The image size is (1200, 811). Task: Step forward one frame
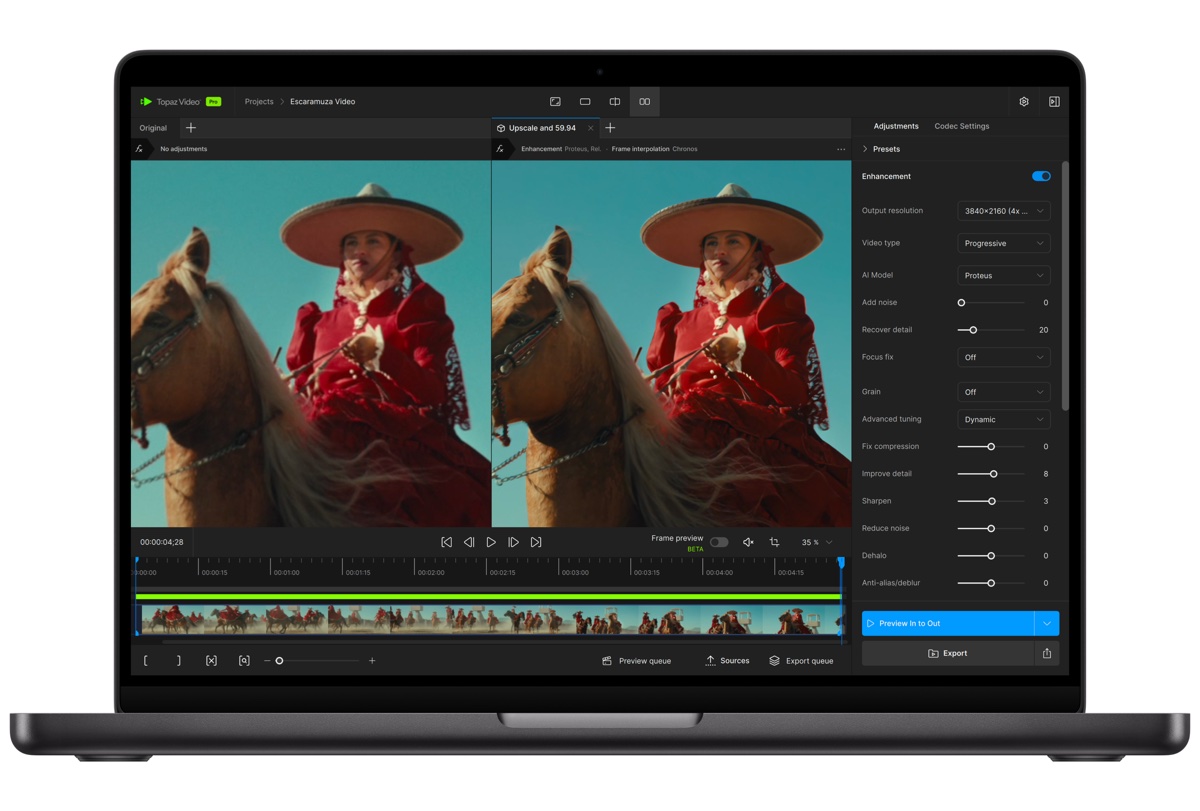[513, 542]
